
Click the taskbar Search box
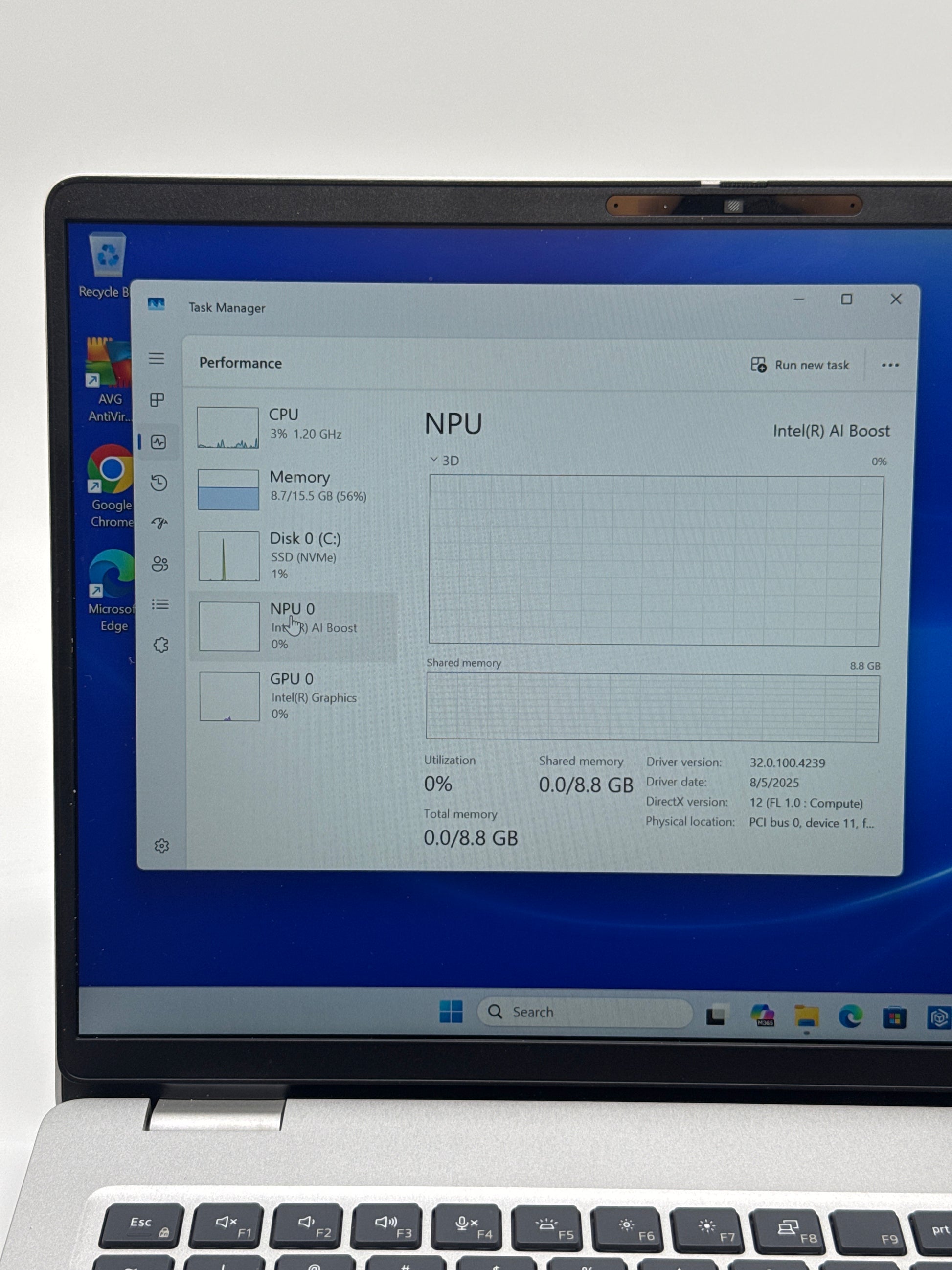pyautogui.click(x=585, y=1012)
